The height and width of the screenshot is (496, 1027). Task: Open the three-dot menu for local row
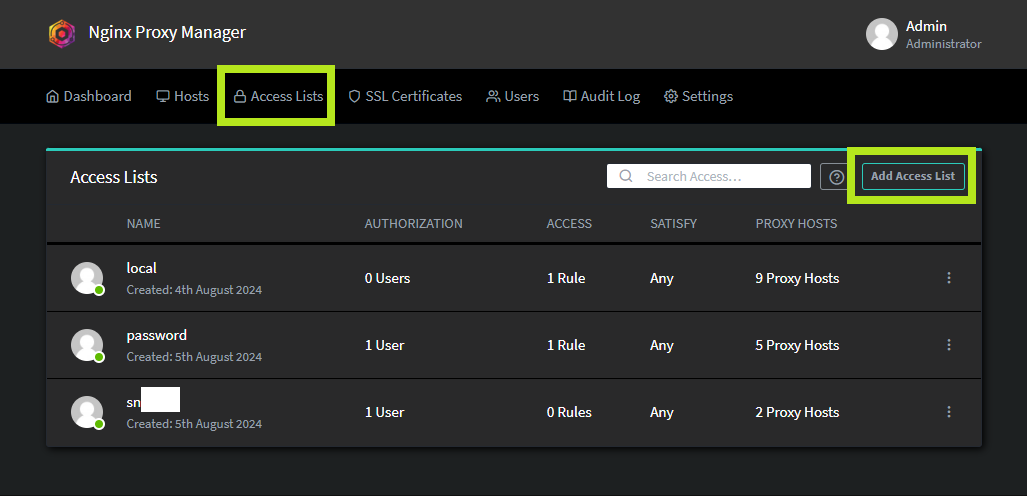pyautogui.click(x=948, y=278)
